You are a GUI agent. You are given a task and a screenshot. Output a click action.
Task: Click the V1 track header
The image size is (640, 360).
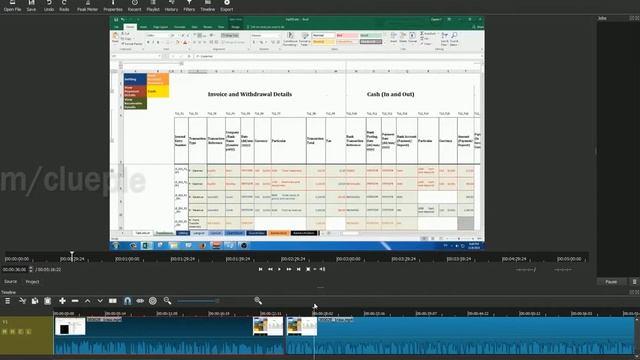click(x=27, y=336)
